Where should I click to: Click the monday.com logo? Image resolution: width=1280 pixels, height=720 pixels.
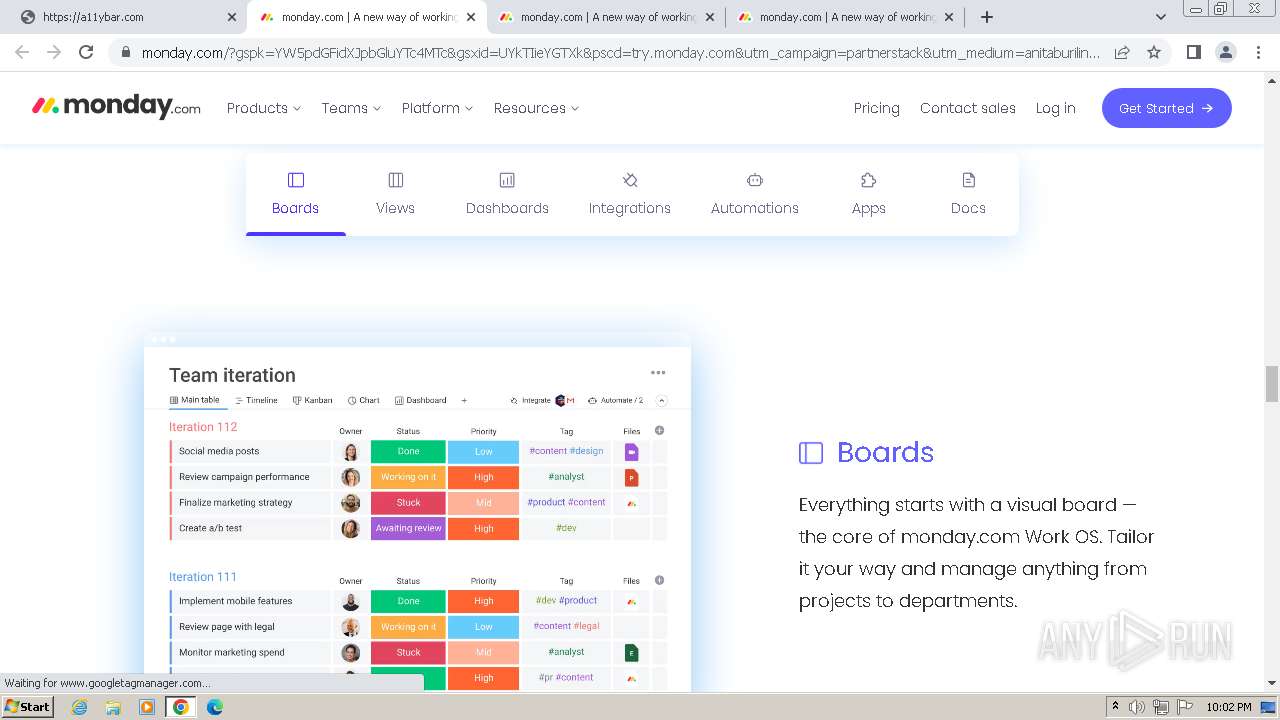pyautogui.click(x=116, y=107)
